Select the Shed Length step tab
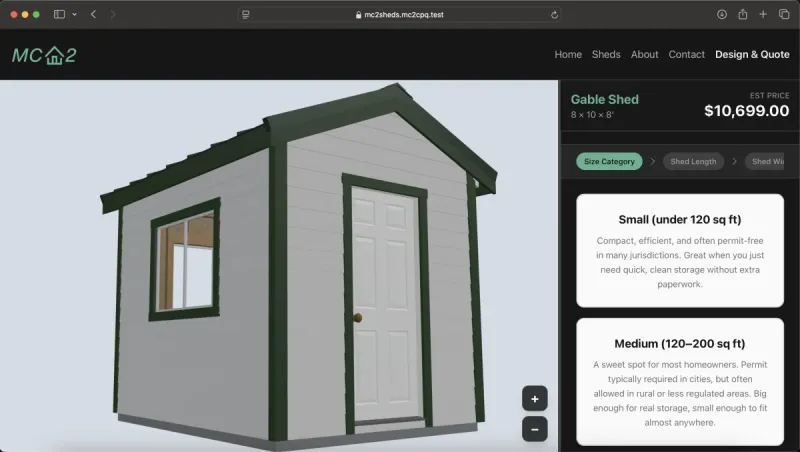Viewport: 800px width, 452px height. point(693,161)
